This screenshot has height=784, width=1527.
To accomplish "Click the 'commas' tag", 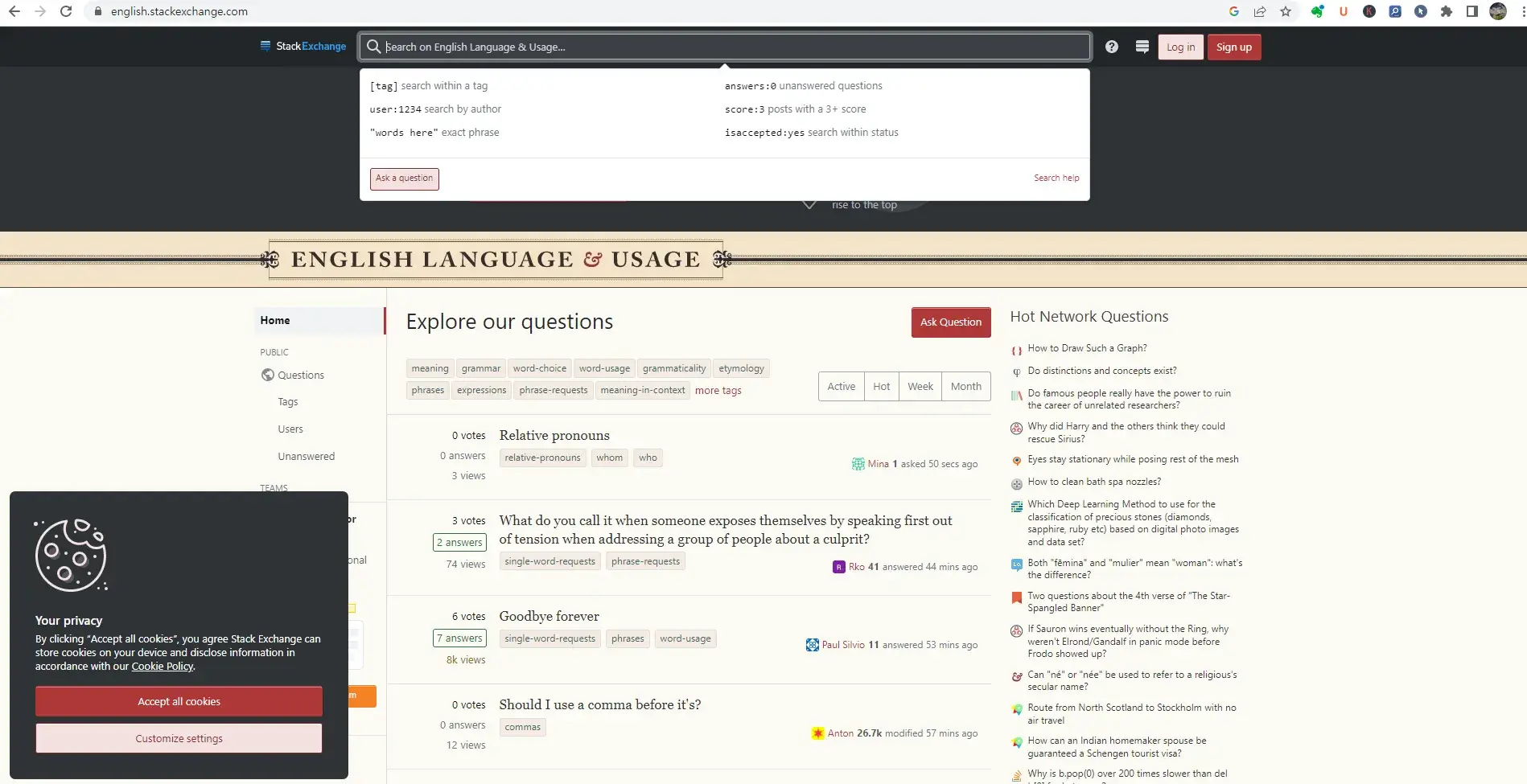I will click(523, 727).
